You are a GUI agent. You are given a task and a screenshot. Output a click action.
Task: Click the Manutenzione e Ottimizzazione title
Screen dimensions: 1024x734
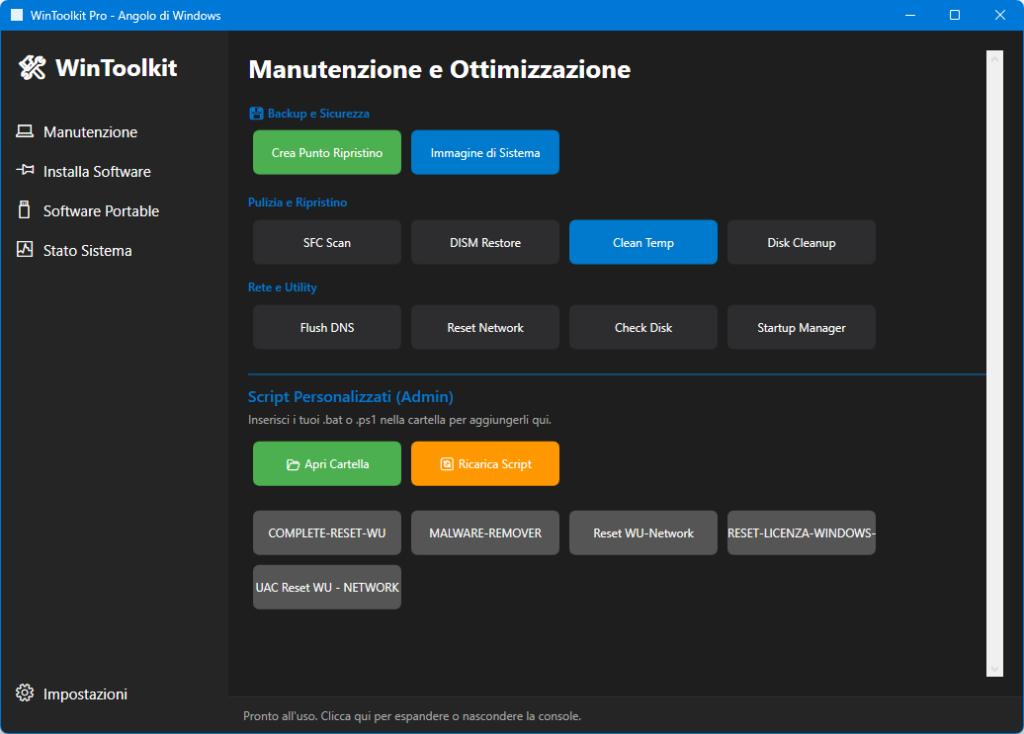point(440,69)
